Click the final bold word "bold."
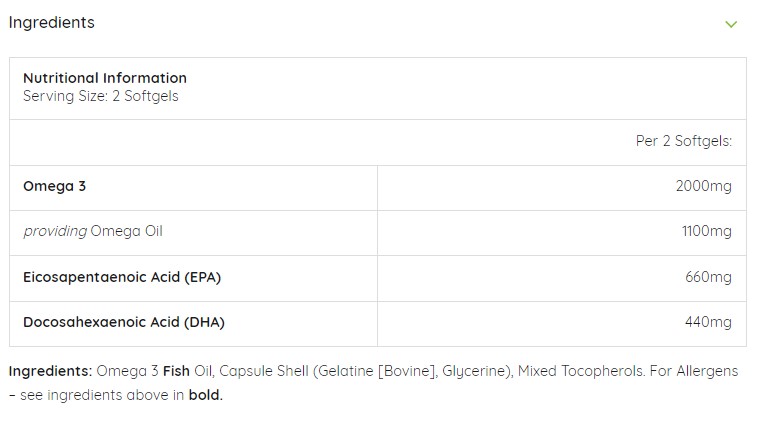The height and width of the screenshot is (429, 758). click(206, 395)
